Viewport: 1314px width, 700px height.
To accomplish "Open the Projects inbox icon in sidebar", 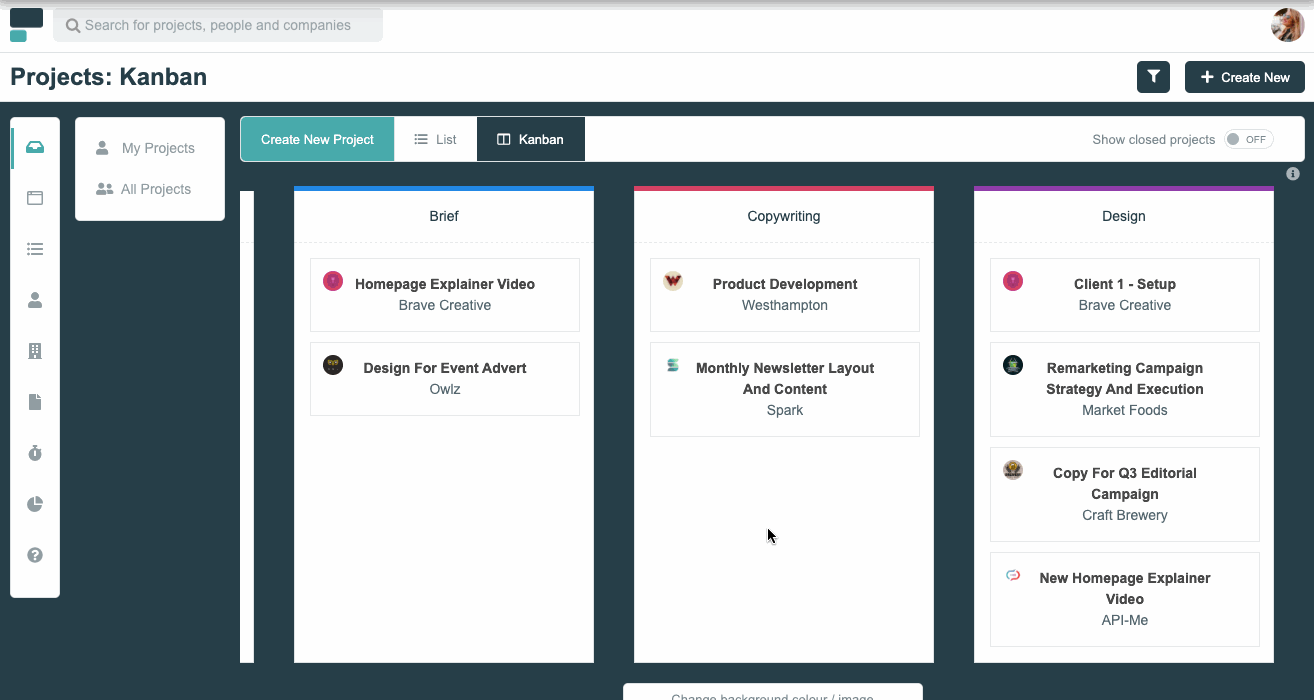I will (34, 146).
